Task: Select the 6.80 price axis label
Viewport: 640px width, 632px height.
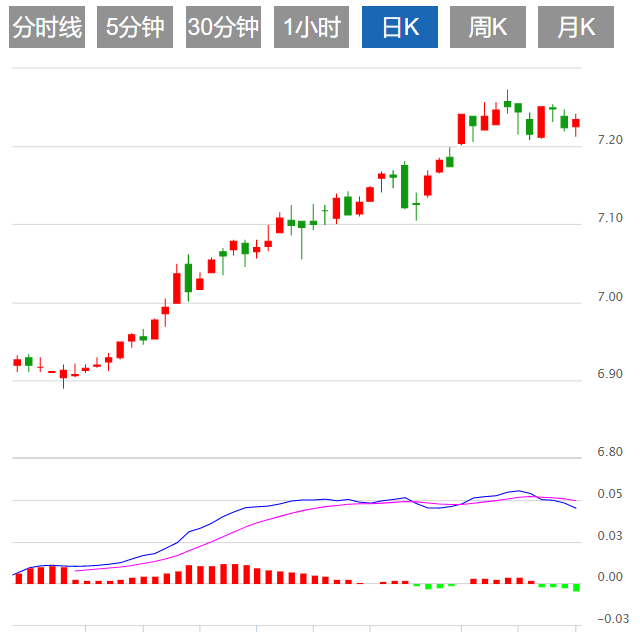Action: [609, 452]
